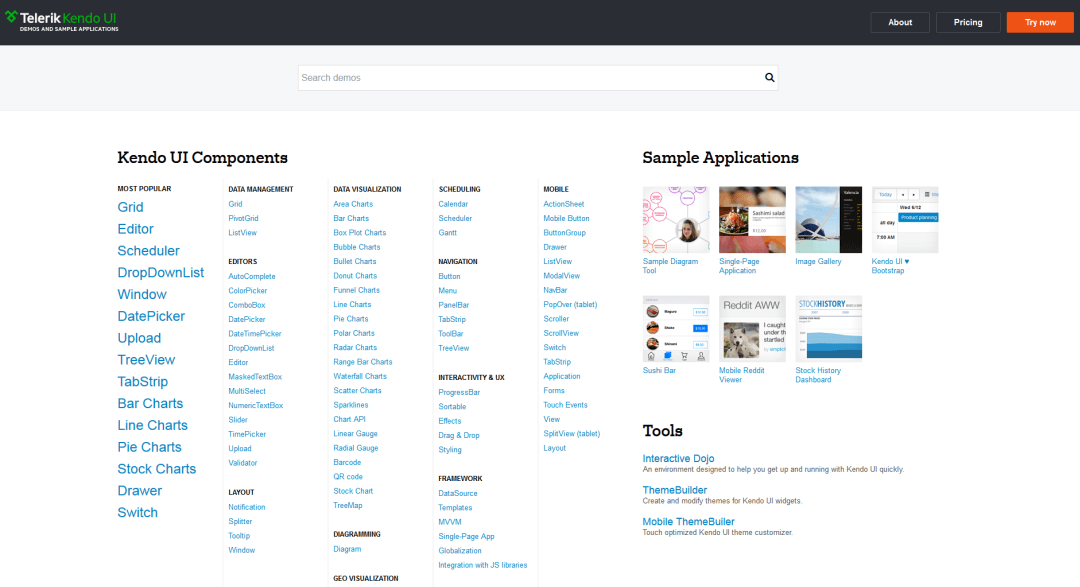Screen dimensions: 1080x587
Task: Open Switch in Most Popular list
Action: 137,513
